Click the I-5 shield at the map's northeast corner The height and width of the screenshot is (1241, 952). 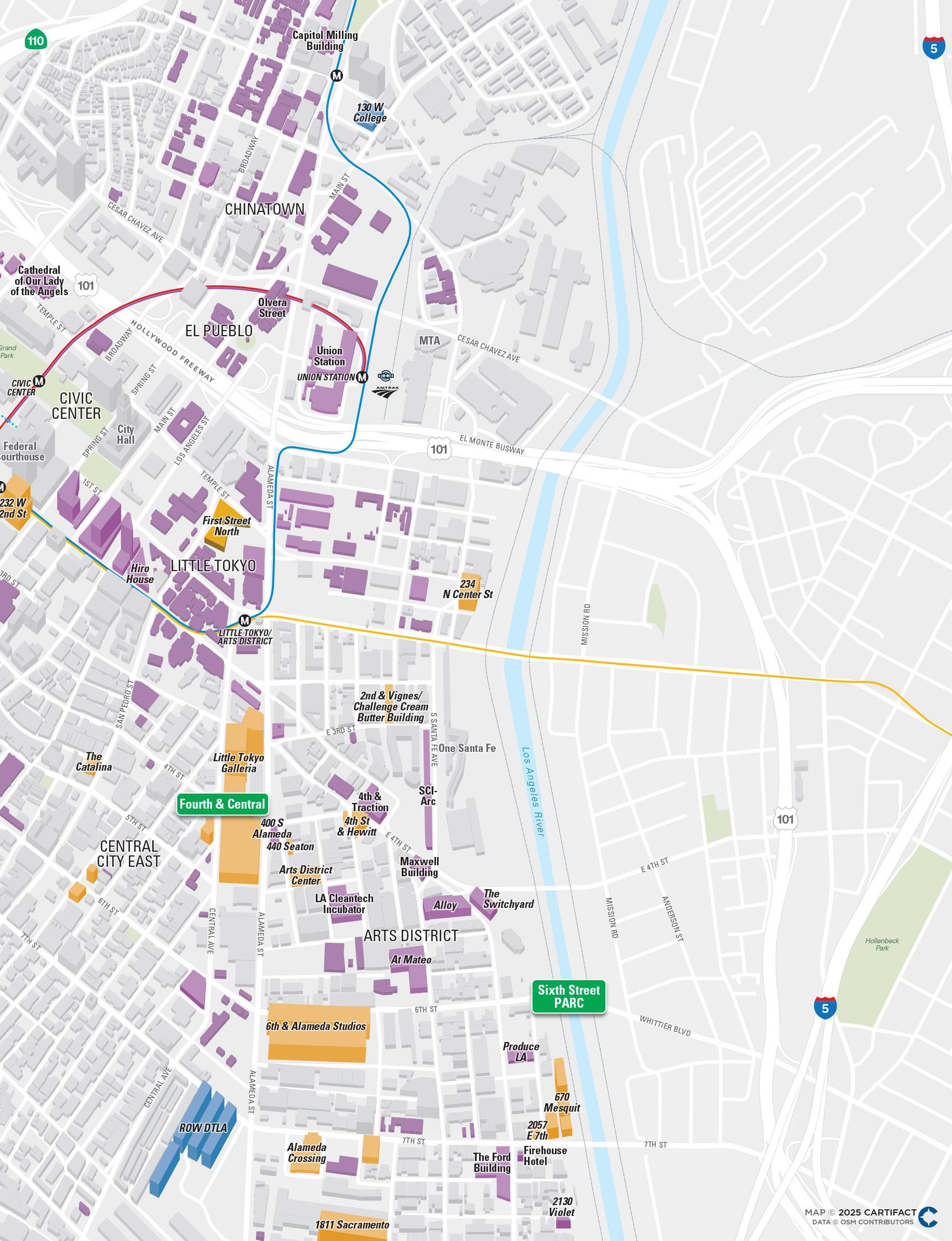pos(933,48)
